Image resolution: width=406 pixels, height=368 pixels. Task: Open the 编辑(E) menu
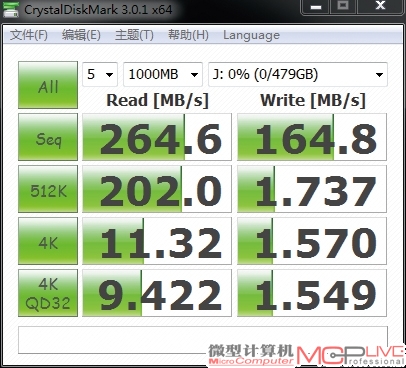tap(81, 35)
